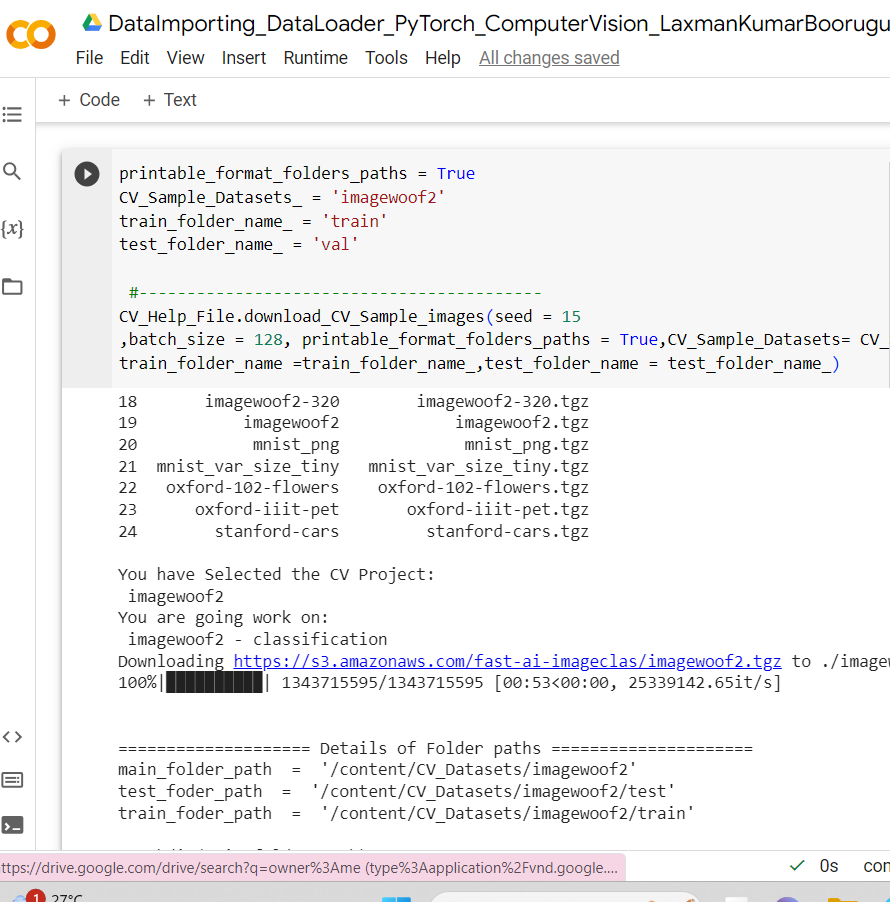
Task: Click the 'imagewoof2 - classification' output text
Action: coord(257,640)
